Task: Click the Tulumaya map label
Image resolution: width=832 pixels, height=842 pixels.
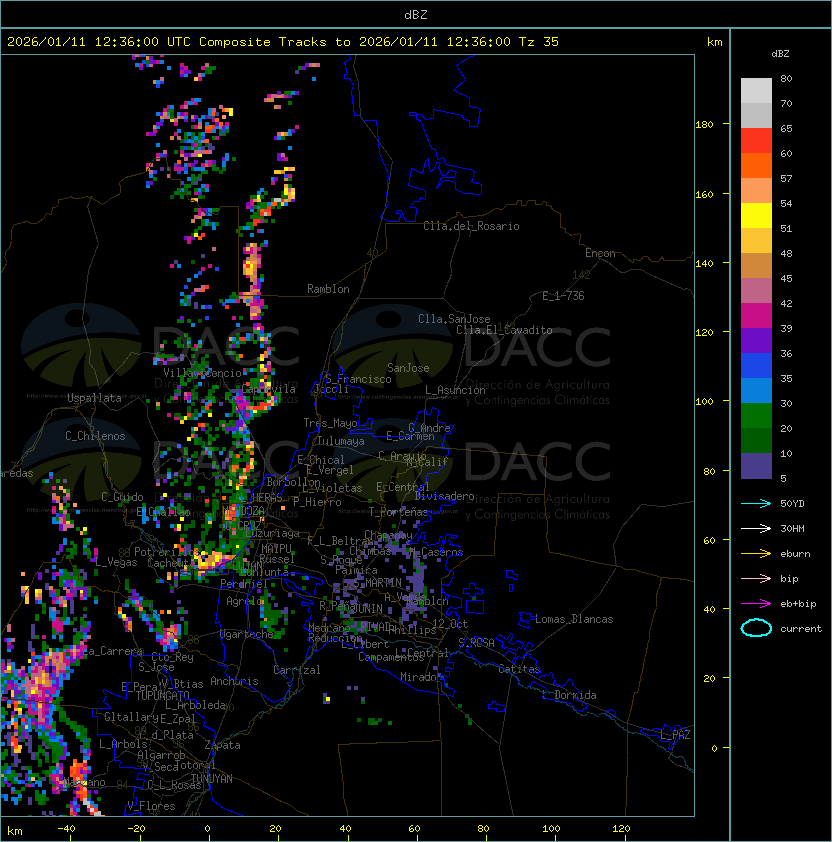Action: [x=341, y=441]
